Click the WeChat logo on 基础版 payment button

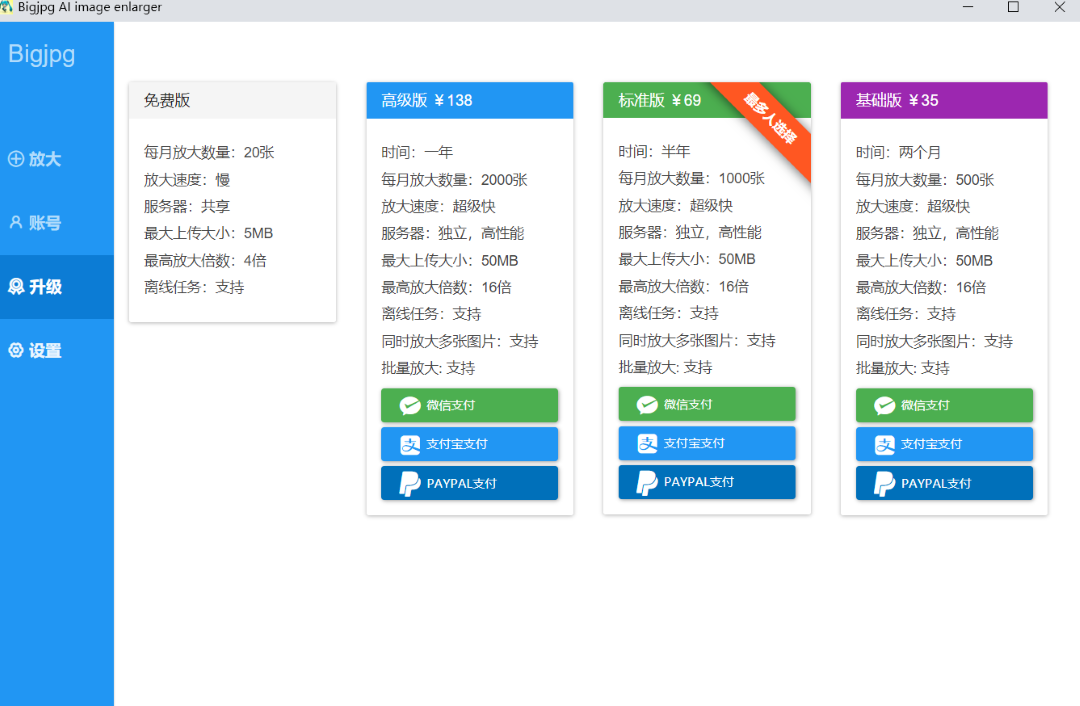point(884,405)
